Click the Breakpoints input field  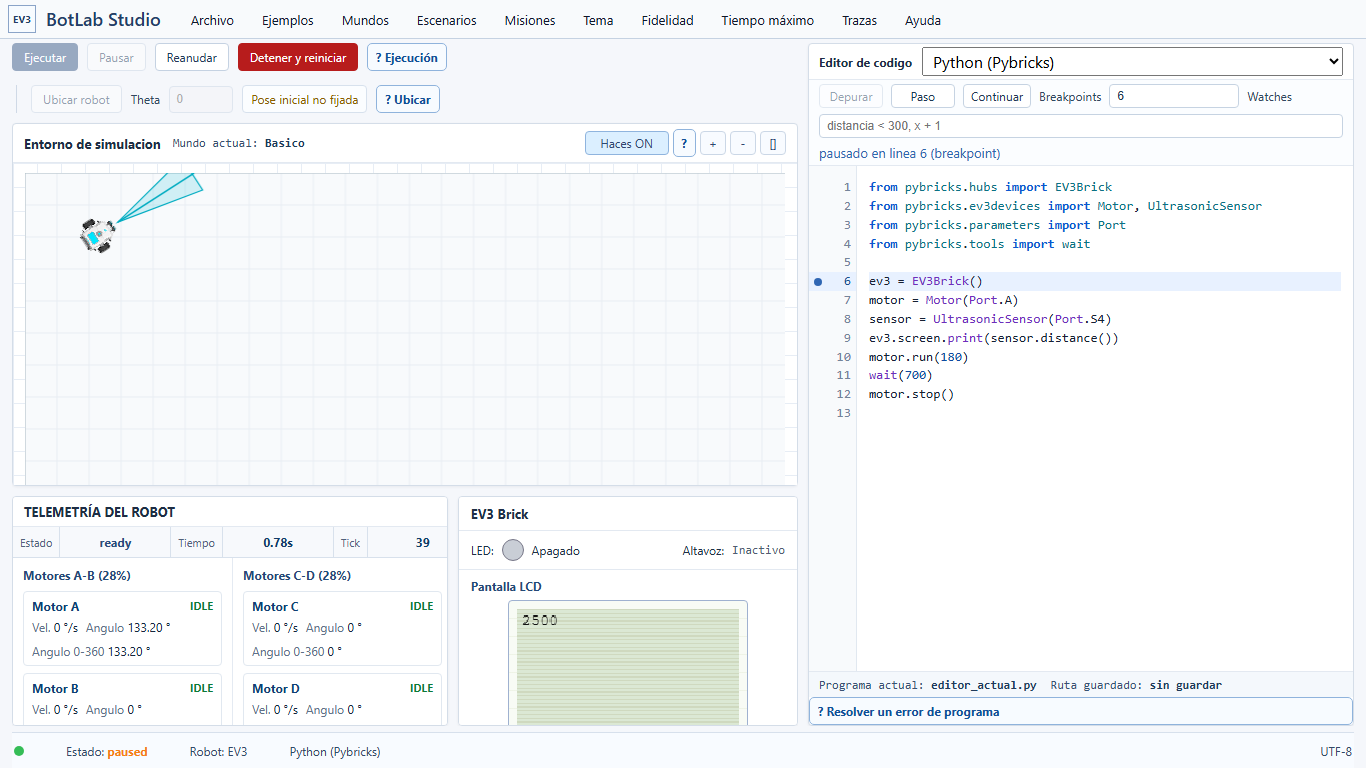pyautogui.click(x=1174, y=97)
